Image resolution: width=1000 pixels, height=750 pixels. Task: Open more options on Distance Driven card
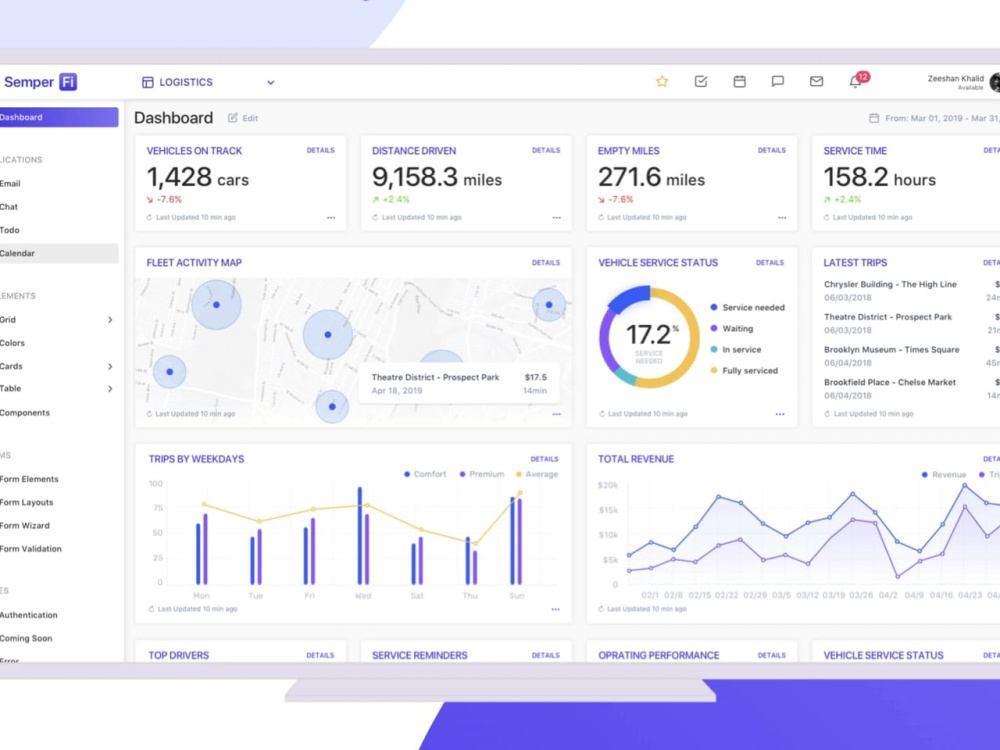557,217
